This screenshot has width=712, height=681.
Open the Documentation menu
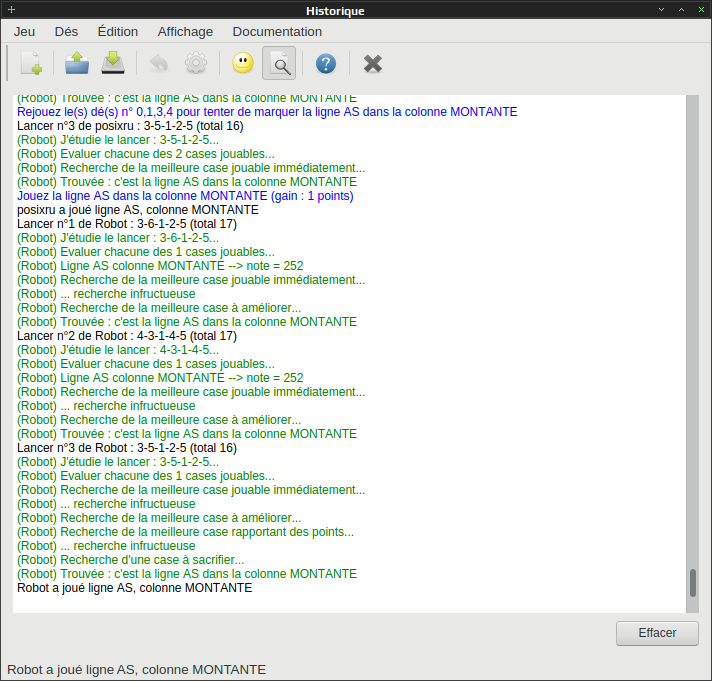277,32
